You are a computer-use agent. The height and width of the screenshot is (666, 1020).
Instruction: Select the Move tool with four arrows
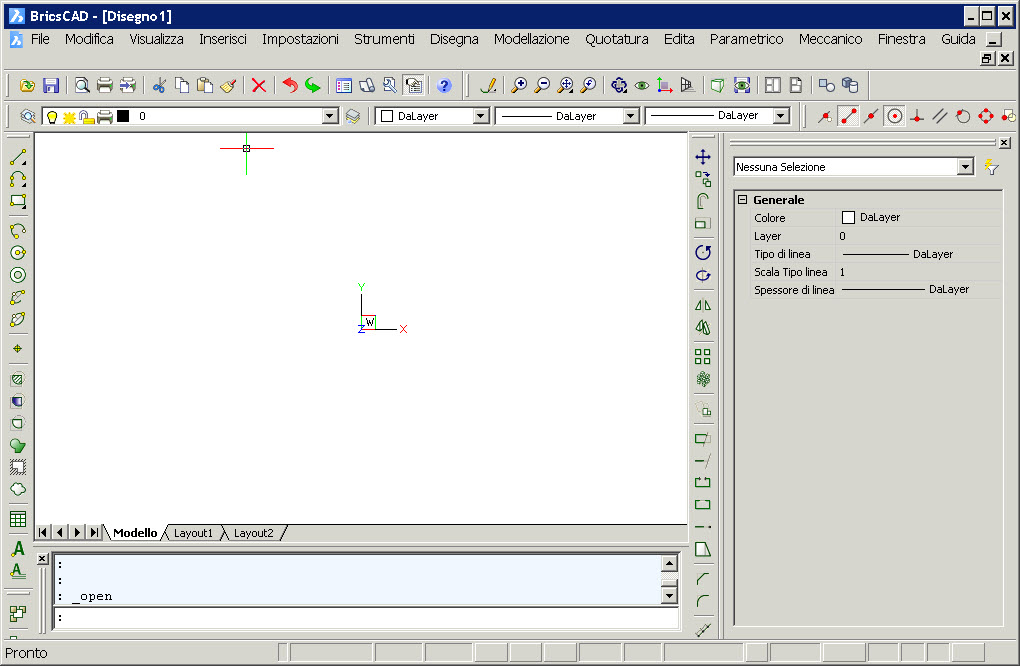[703, 157]
